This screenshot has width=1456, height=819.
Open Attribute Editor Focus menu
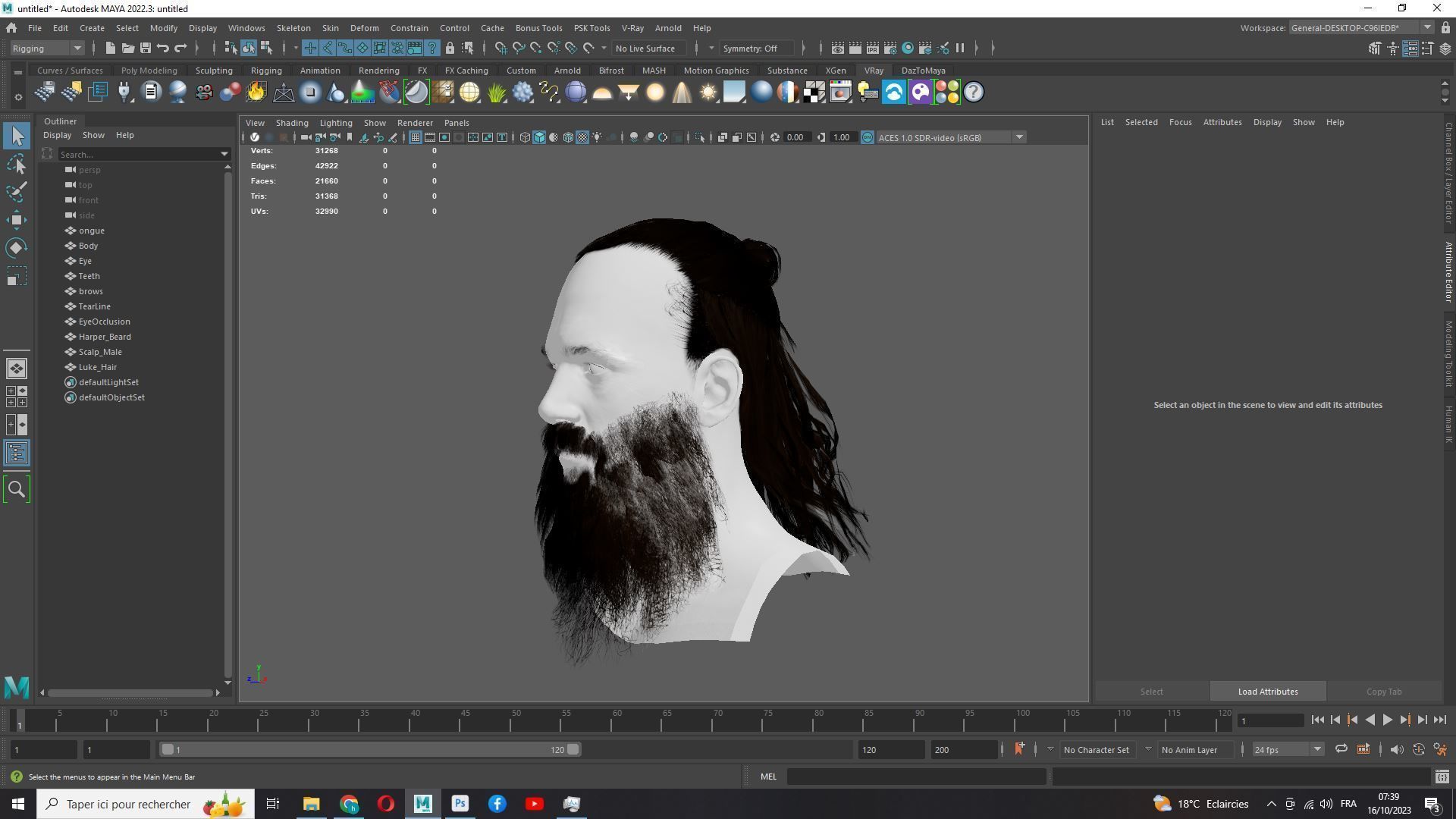tap(1180, 122)
